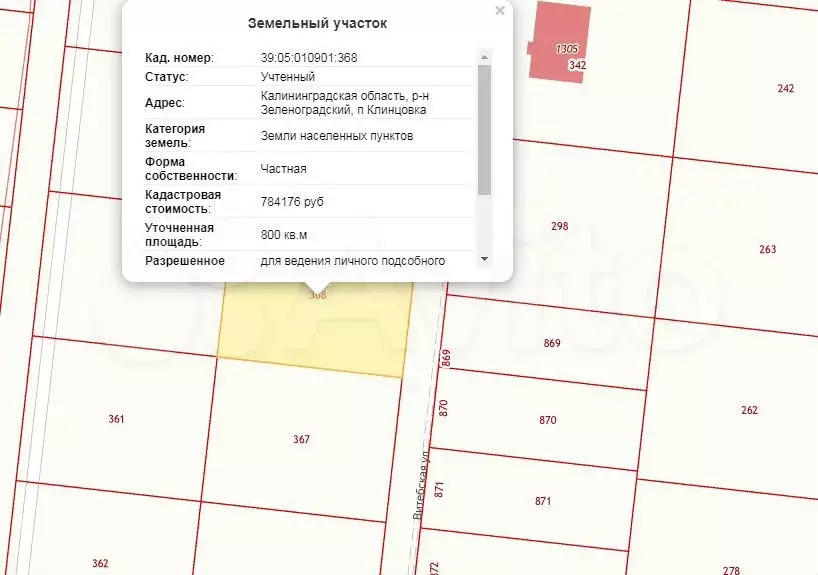Viewport: 818px width, 575px height.
Task: Click parcel label 342 near building
Action: tap(578, 65)
